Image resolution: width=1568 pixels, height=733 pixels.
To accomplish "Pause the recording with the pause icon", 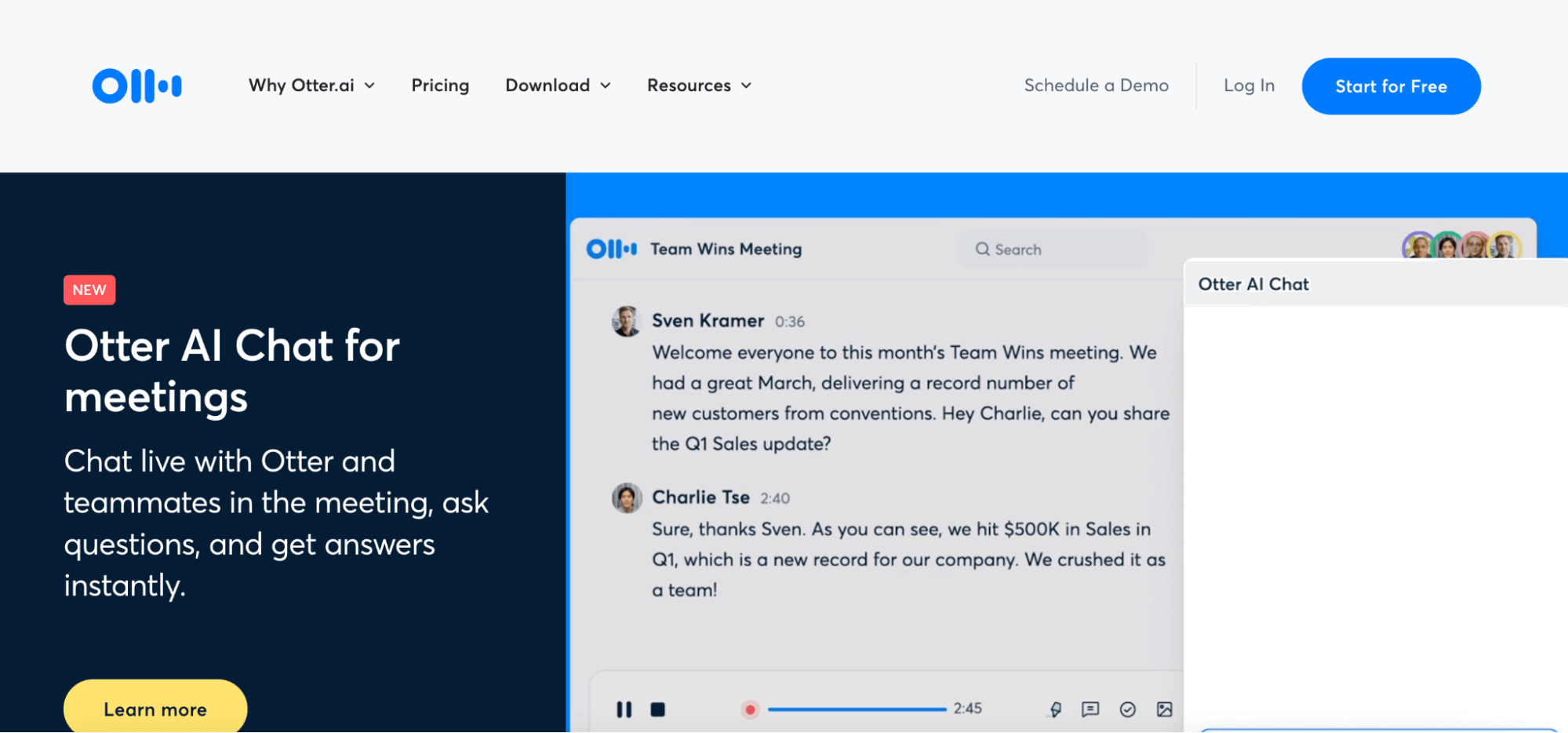I will point(624,709).
